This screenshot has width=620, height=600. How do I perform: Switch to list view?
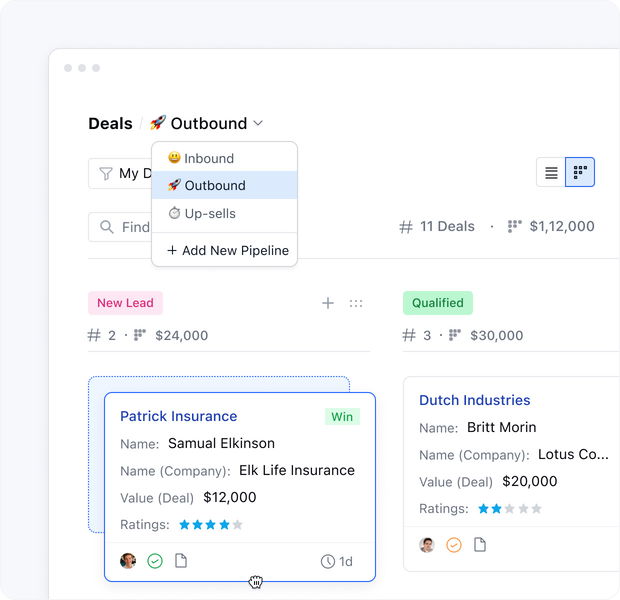point(551,172)
